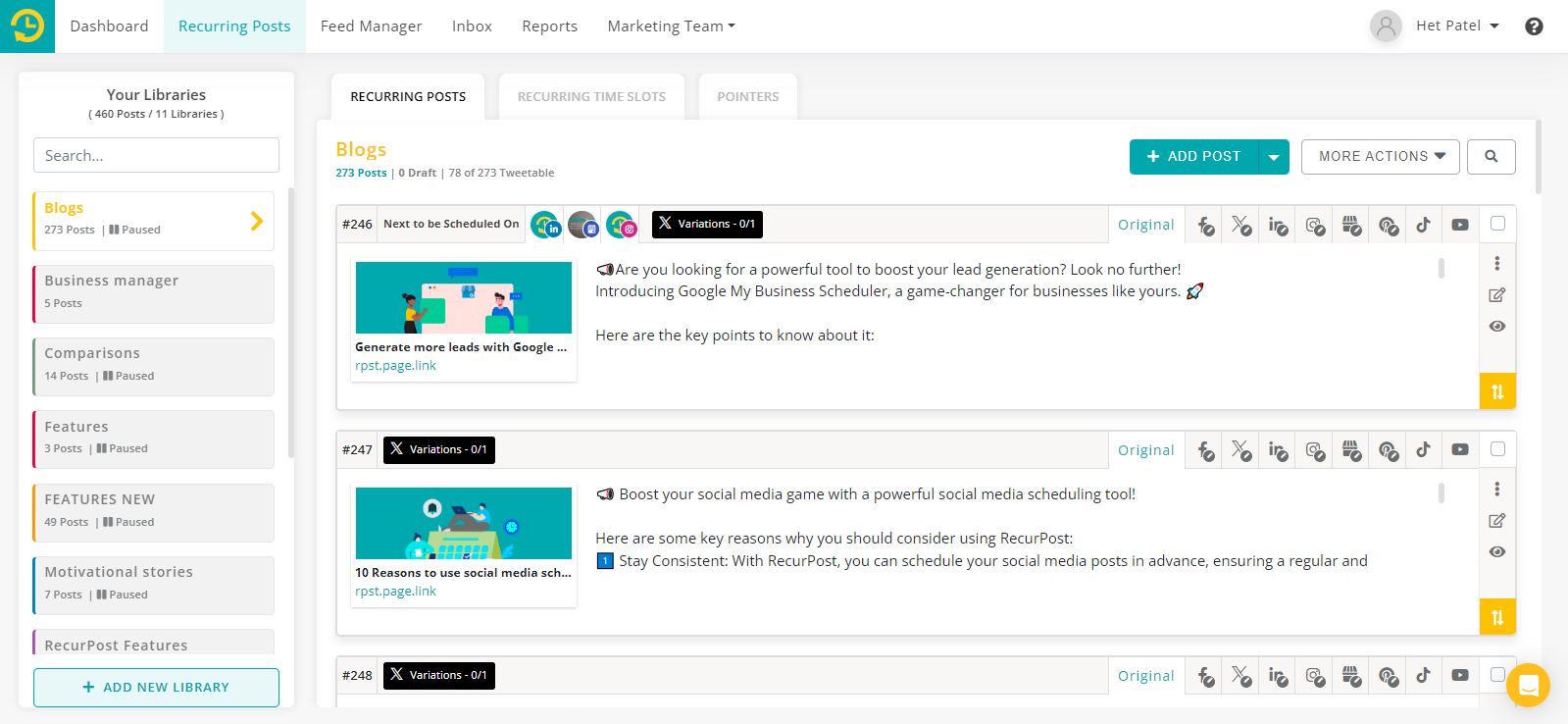This screenshot has width=1568, height=724.
Task: Open YouTube variation for post #246
Action: [1460, 225]
